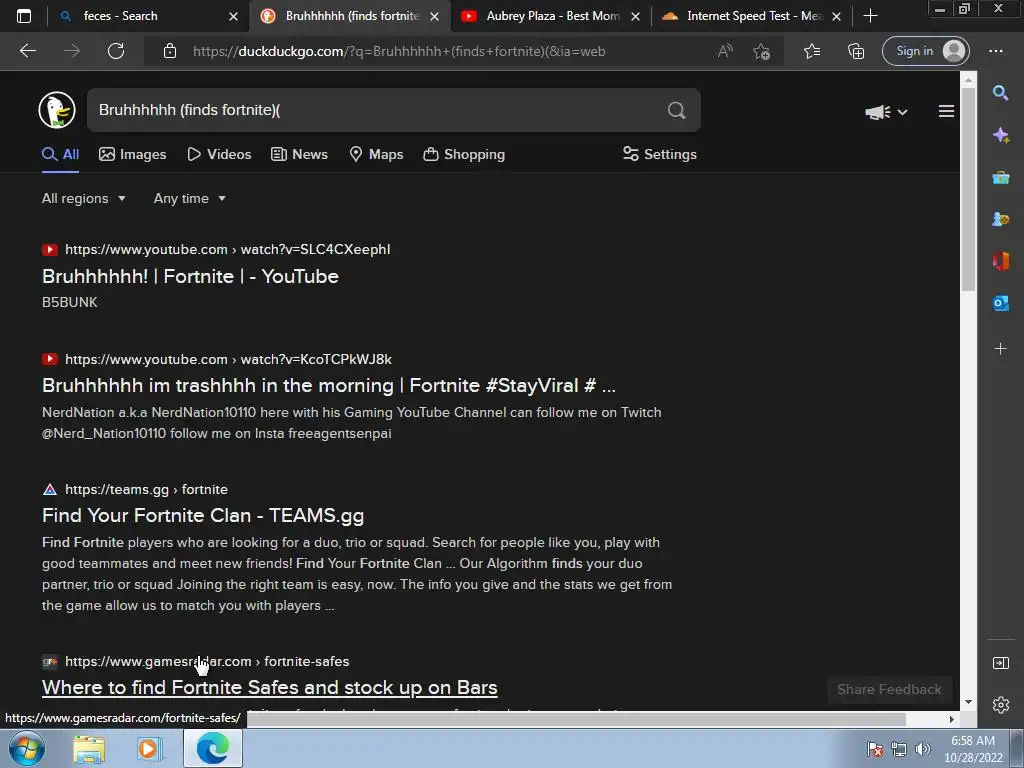Add this page to favorites star icon
Viewport: 1024px width, 768px height.
761,51
